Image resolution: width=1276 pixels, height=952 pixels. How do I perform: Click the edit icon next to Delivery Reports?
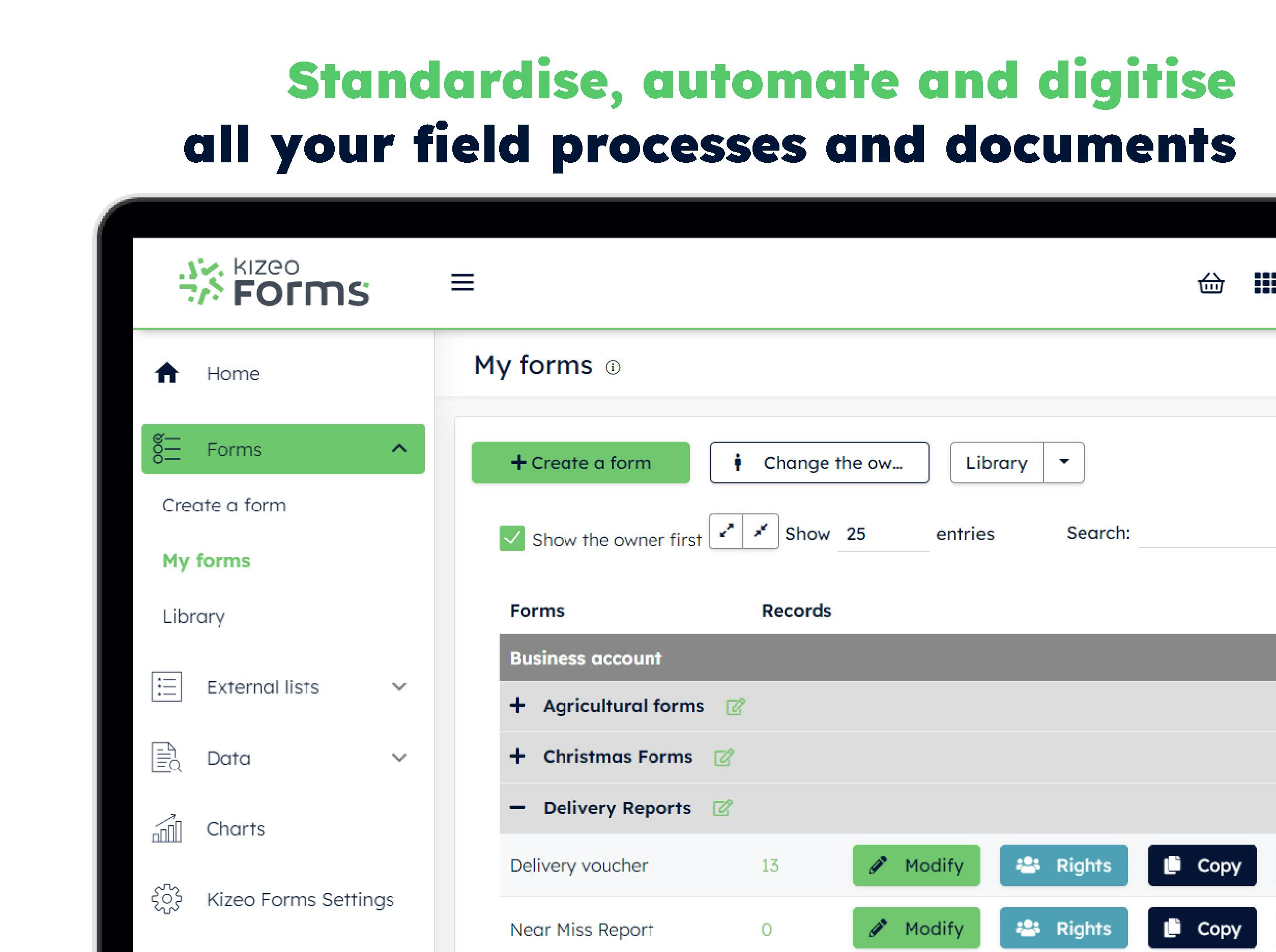722,807
